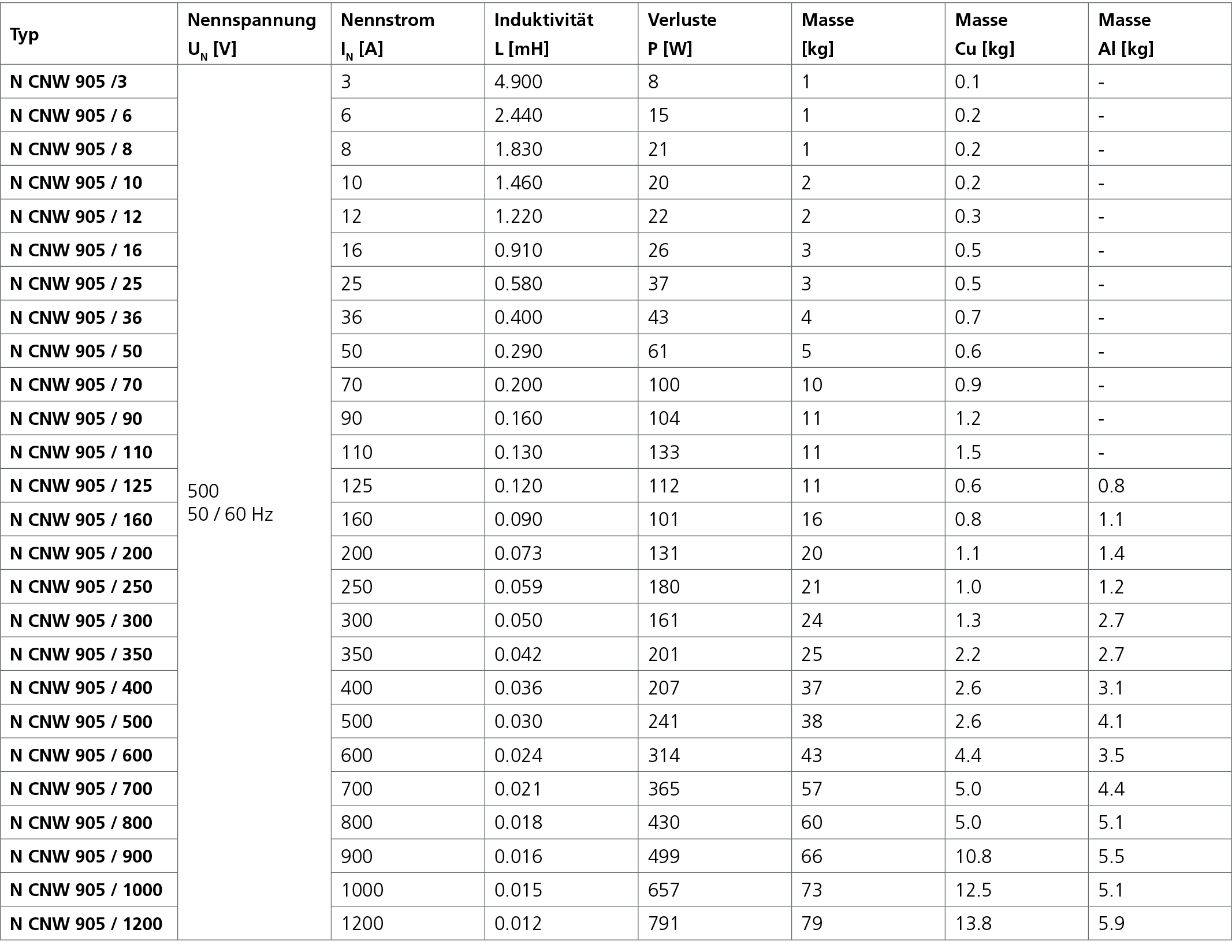The height and width of the screenshot is (952, 1232).
Task: Click aluminium mass 0.8 in 125 row
Action: (1111, 486)
